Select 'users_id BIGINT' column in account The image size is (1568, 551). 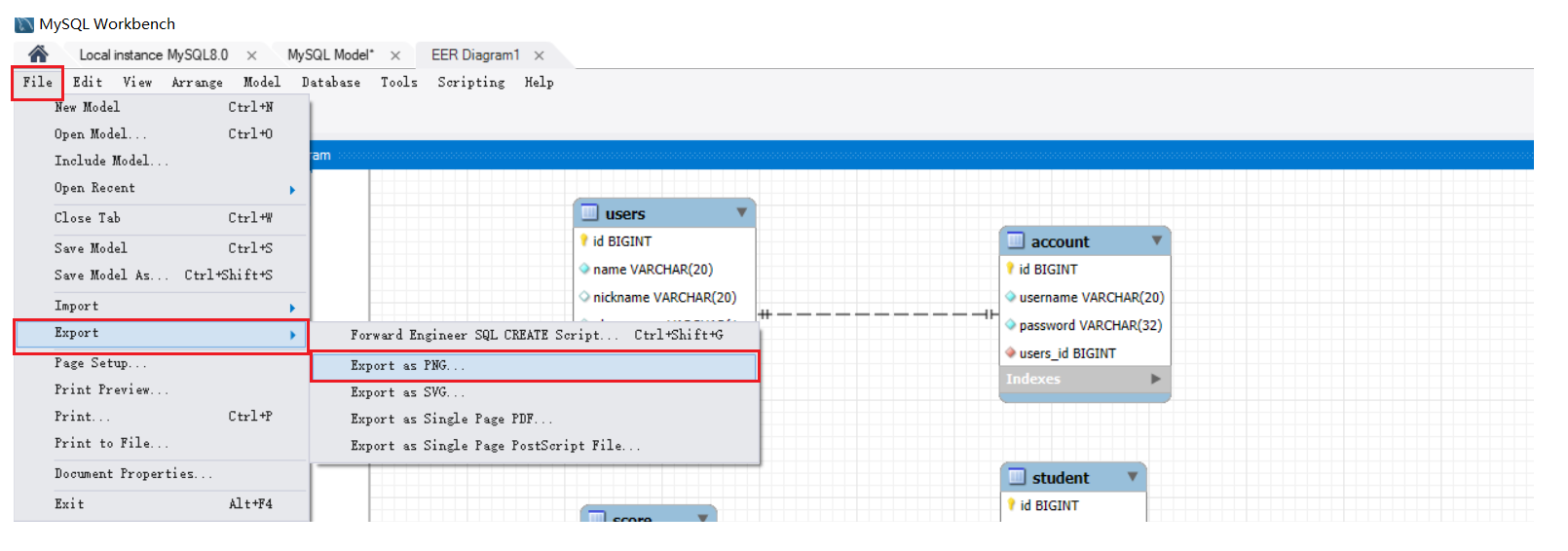pos(1067,353)
